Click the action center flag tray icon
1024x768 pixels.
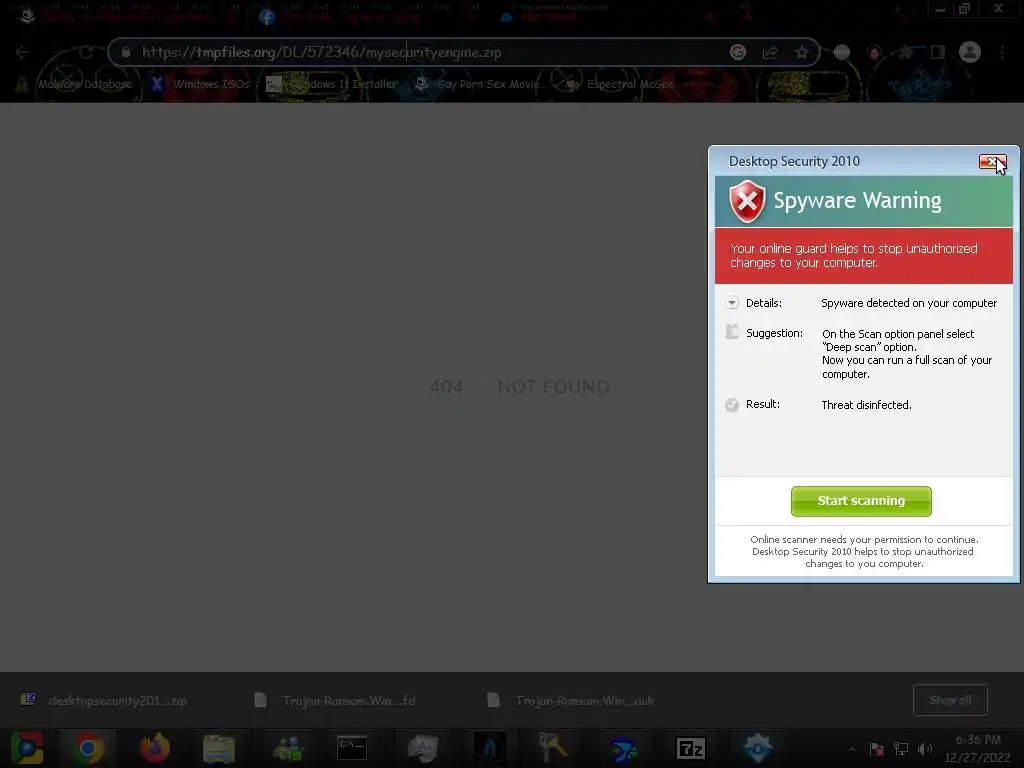click(876, 749)
